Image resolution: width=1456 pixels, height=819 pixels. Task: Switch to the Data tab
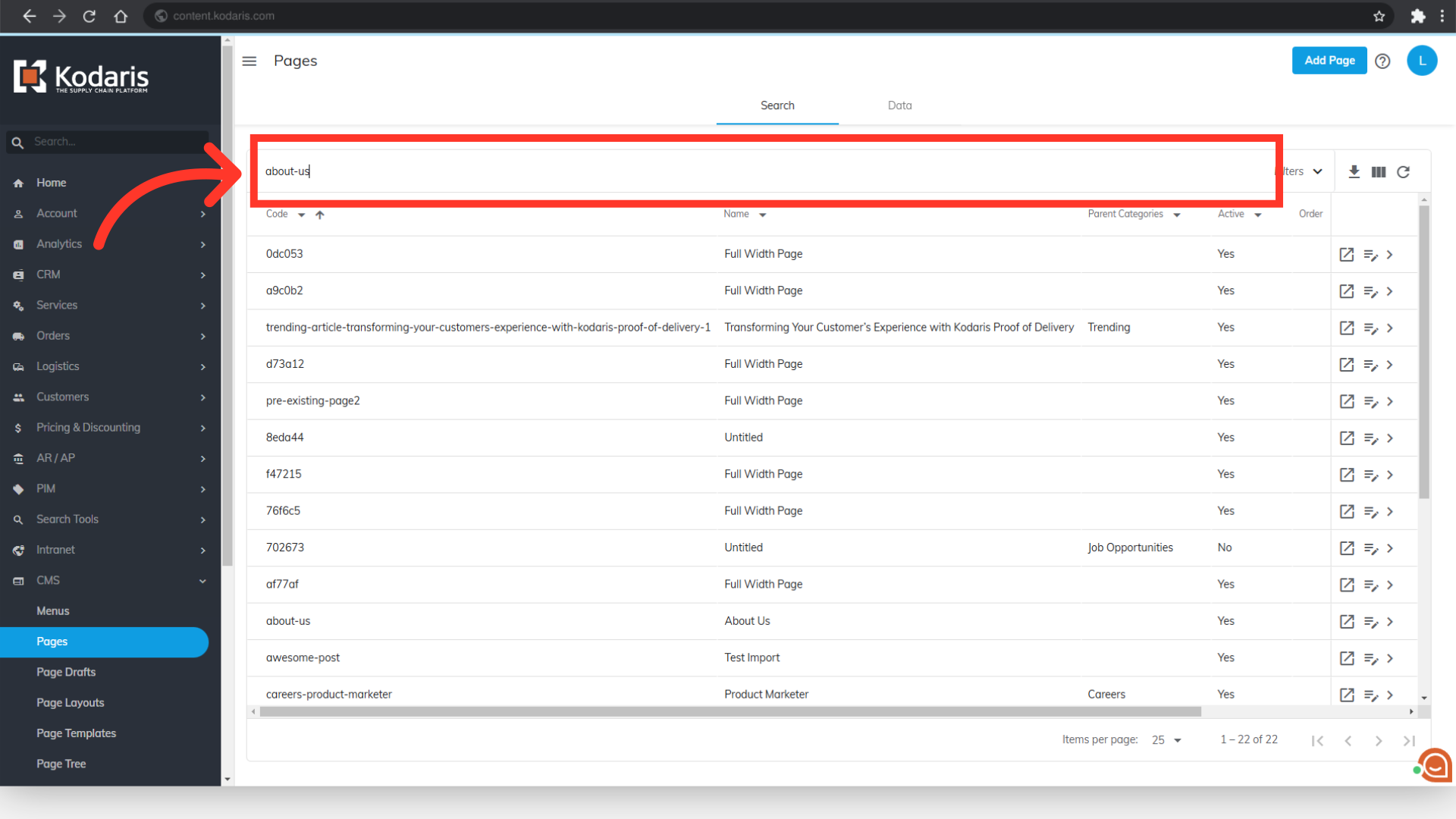[899, 105]
